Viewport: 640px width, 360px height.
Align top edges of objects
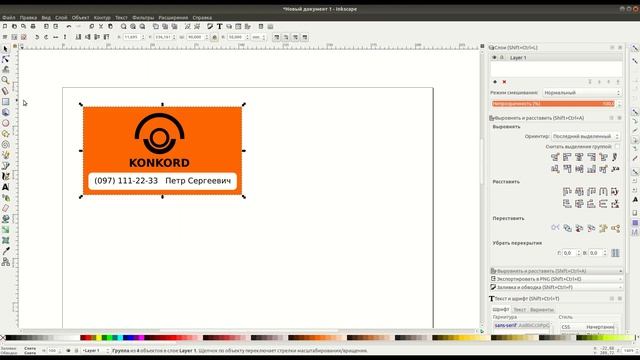(567, 169)
